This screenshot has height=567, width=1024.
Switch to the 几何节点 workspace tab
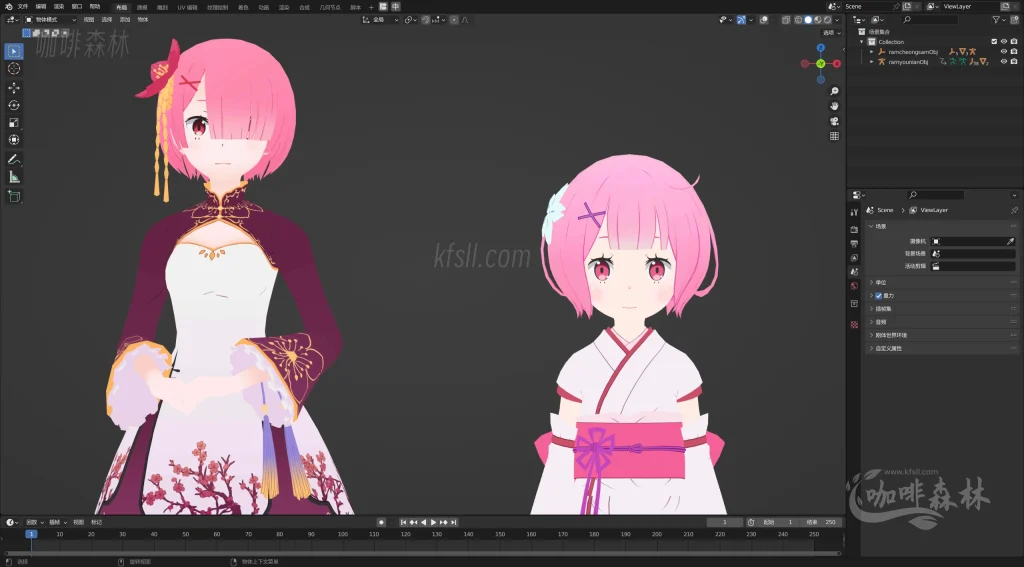330,7
